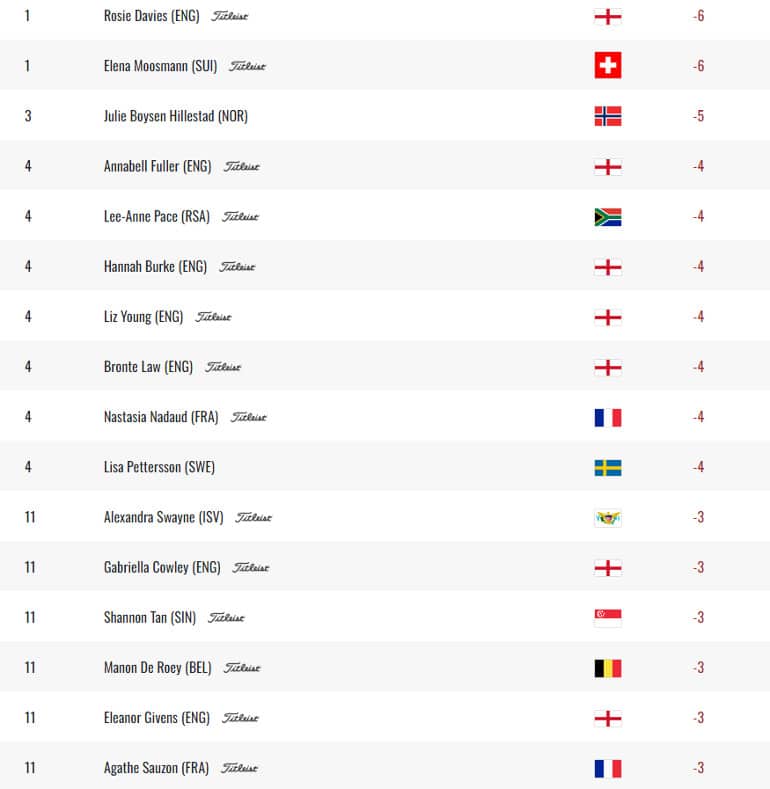Open Hannah Burke player name link

155,266
